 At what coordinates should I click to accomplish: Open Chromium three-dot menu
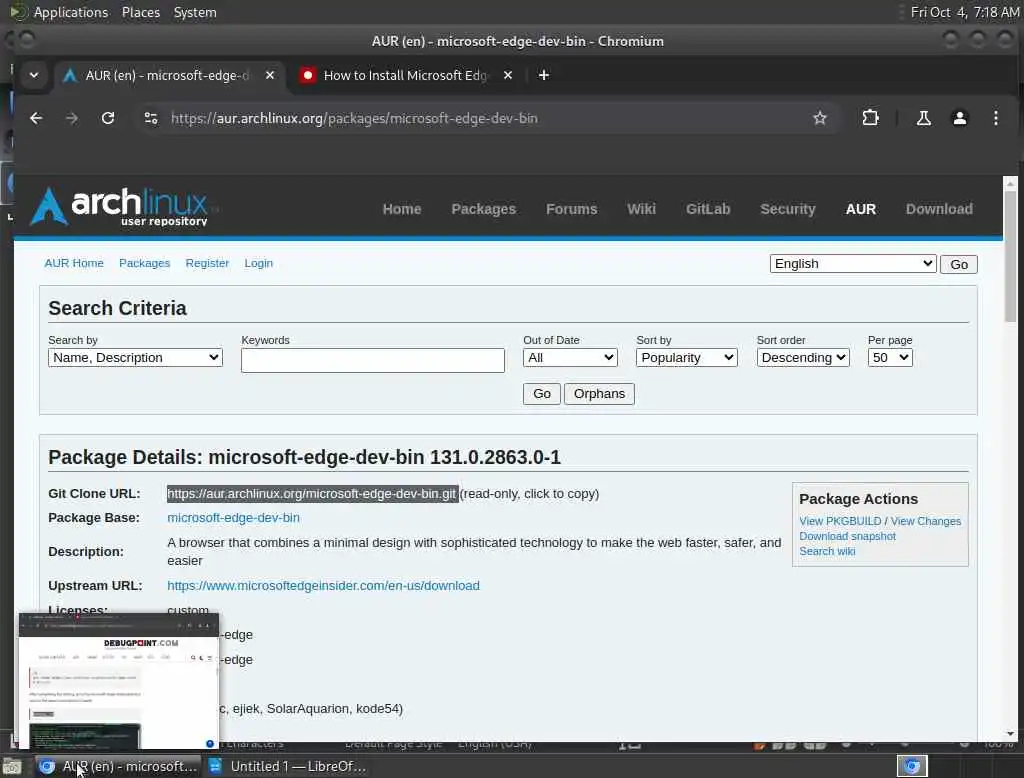click(x=995, y=118)
